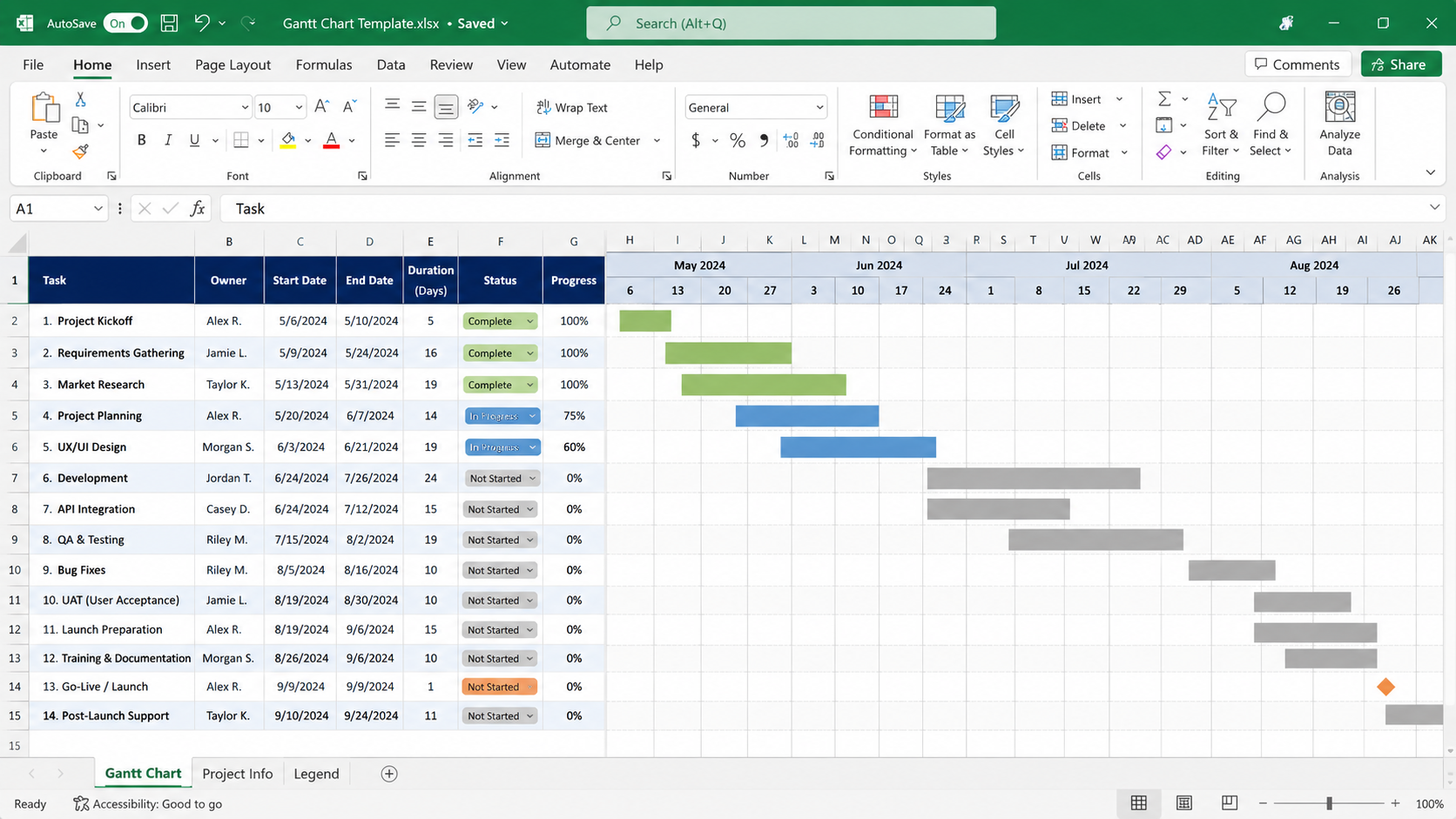
Task: Switch to the Project Info sheet tab
Action: 237,774
